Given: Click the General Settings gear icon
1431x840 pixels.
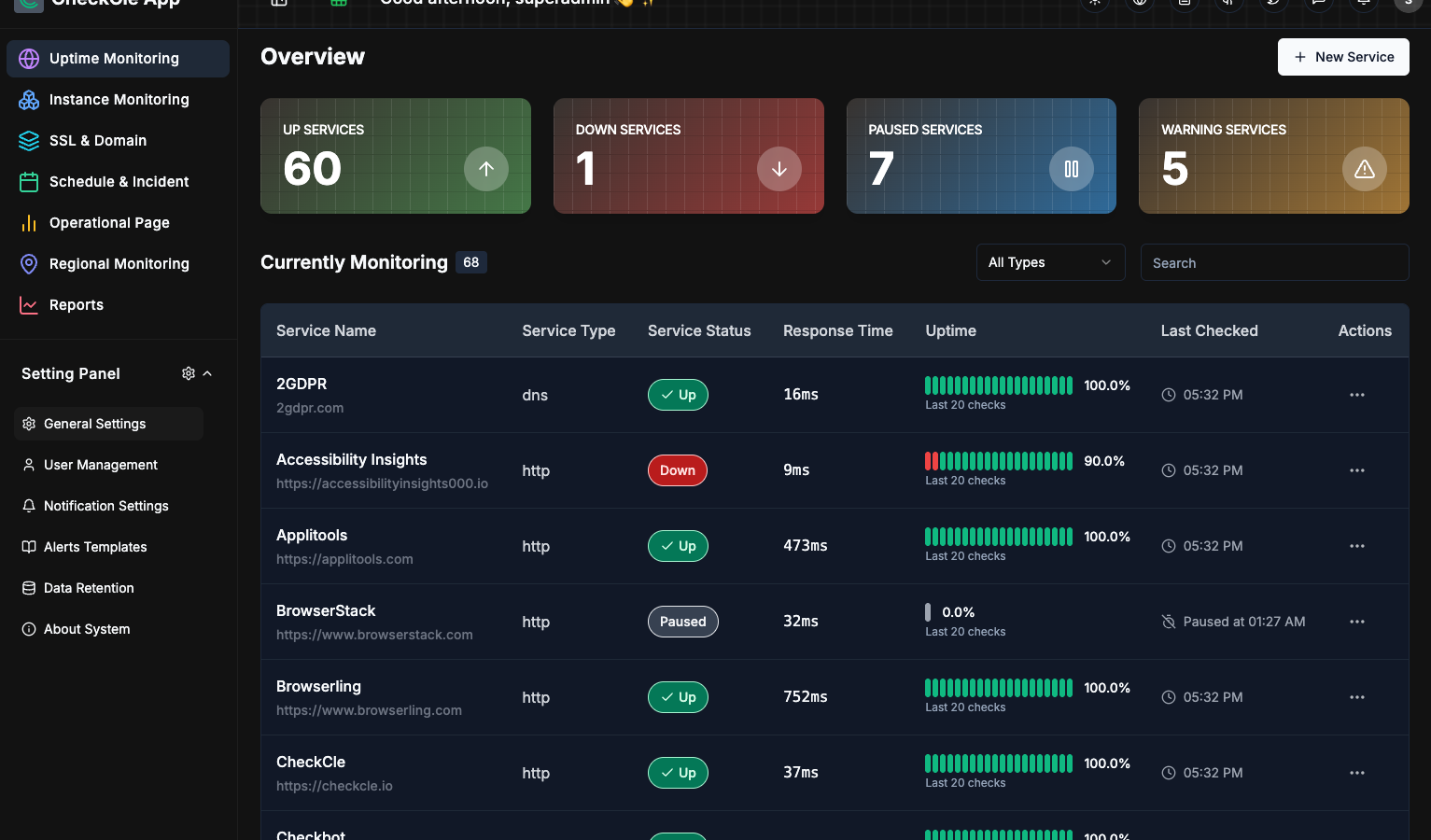Looking at the screenshot, I should coord(29,424).
